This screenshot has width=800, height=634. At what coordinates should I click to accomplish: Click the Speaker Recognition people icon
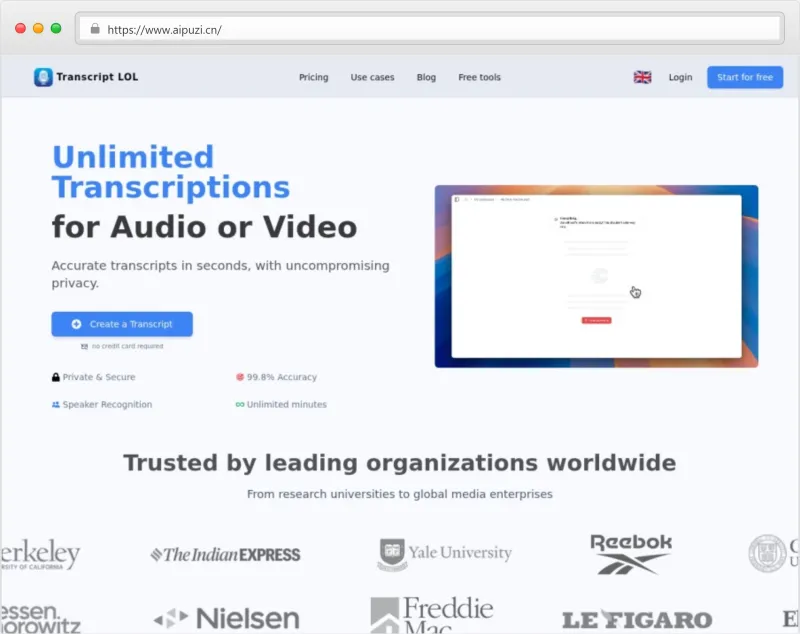pos(56,405)
